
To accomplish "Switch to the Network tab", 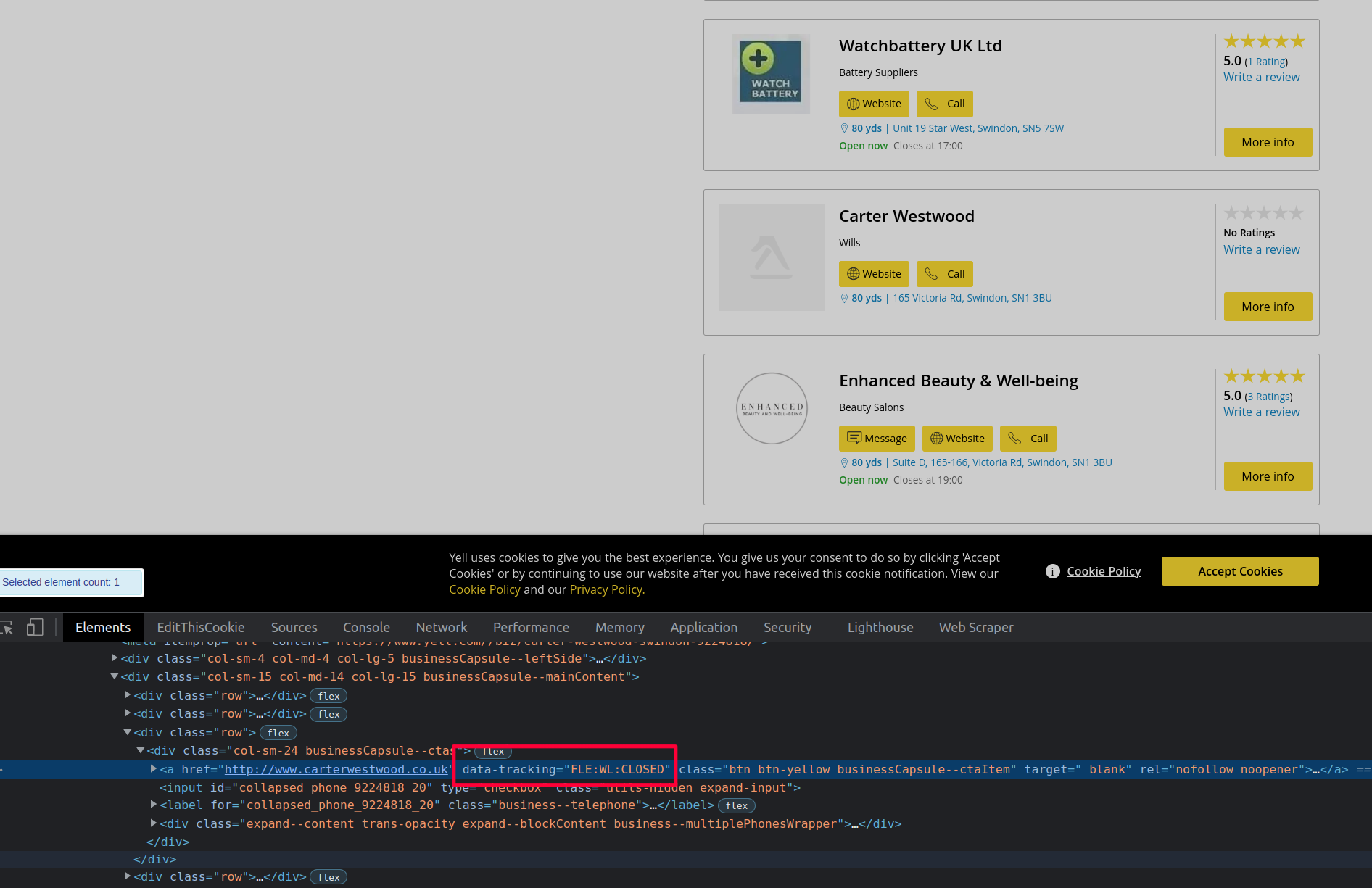I will click(x=441, y=628).
